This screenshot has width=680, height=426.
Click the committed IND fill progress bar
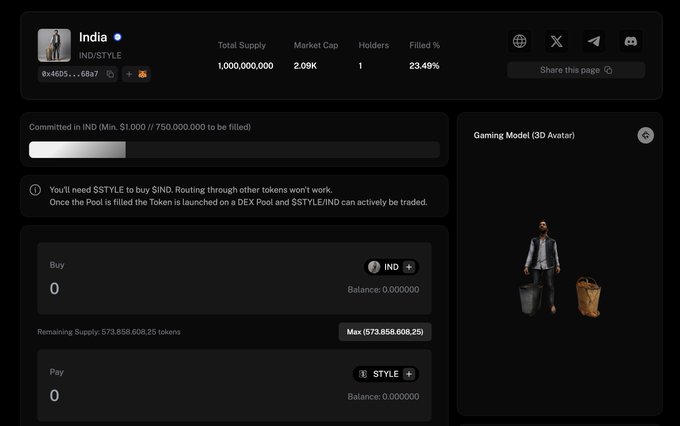tap(234, 150)
